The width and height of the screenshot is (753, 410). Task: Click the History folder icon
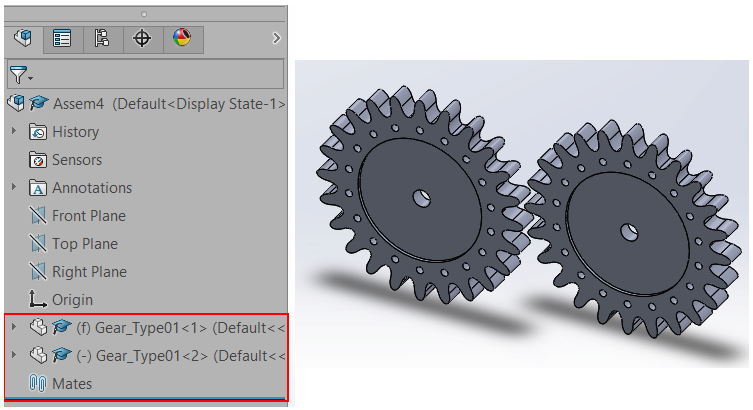click(x=37, y=132)
